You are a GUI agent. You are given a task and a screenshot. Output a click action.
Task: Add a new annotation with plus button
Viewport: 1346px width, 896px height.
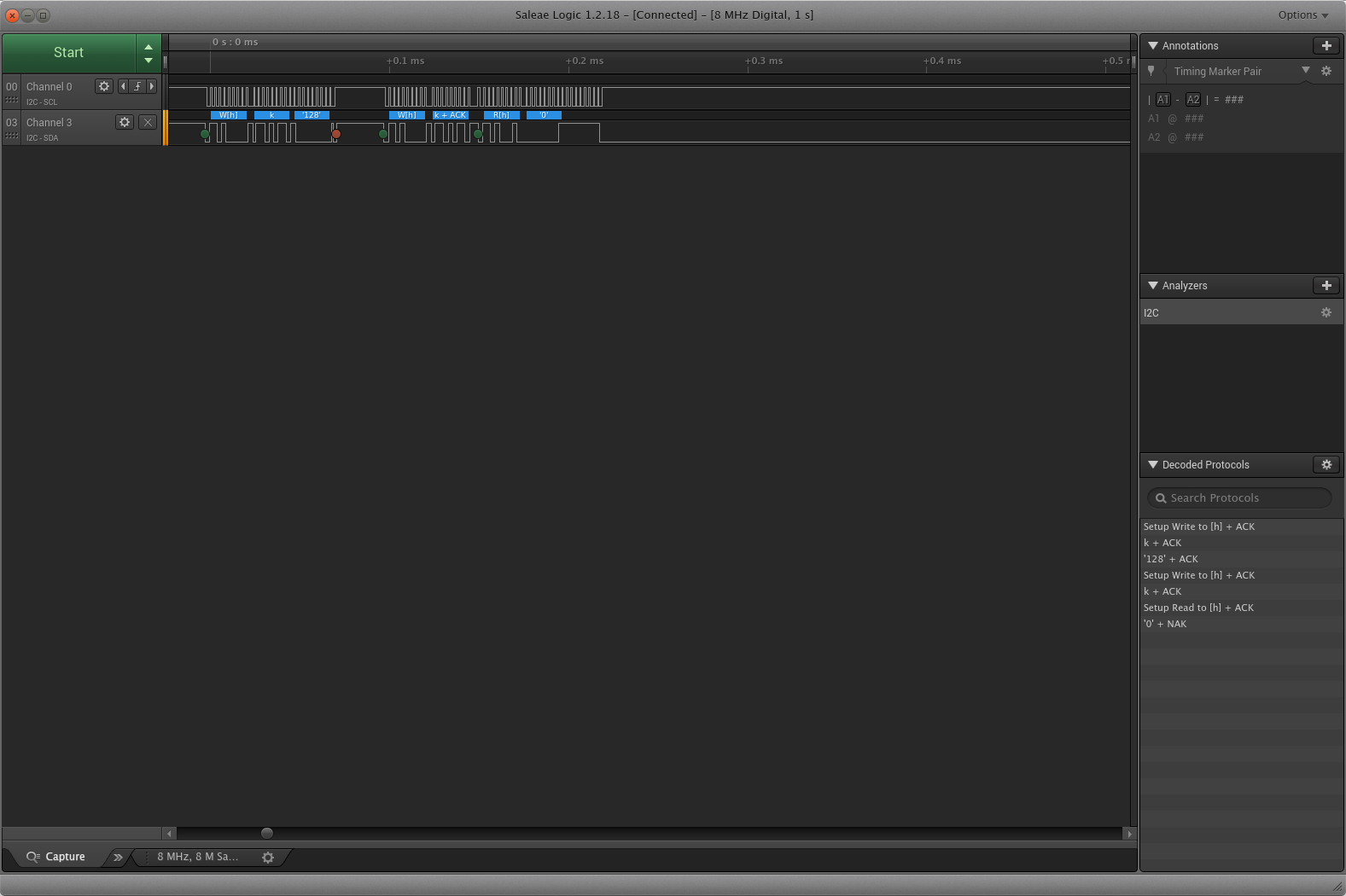pos(1326,46)
